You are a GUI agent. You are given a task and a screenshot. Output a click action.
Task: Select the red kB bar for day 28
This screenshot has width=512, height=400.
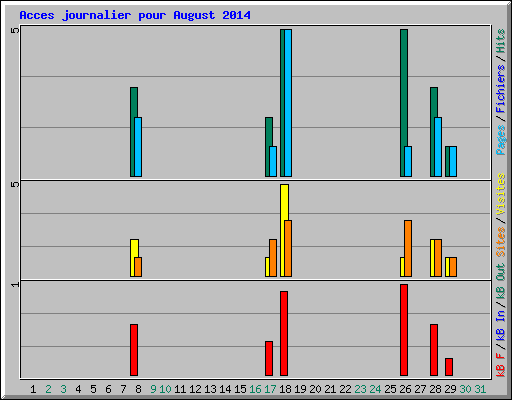(x=434, y=350)
